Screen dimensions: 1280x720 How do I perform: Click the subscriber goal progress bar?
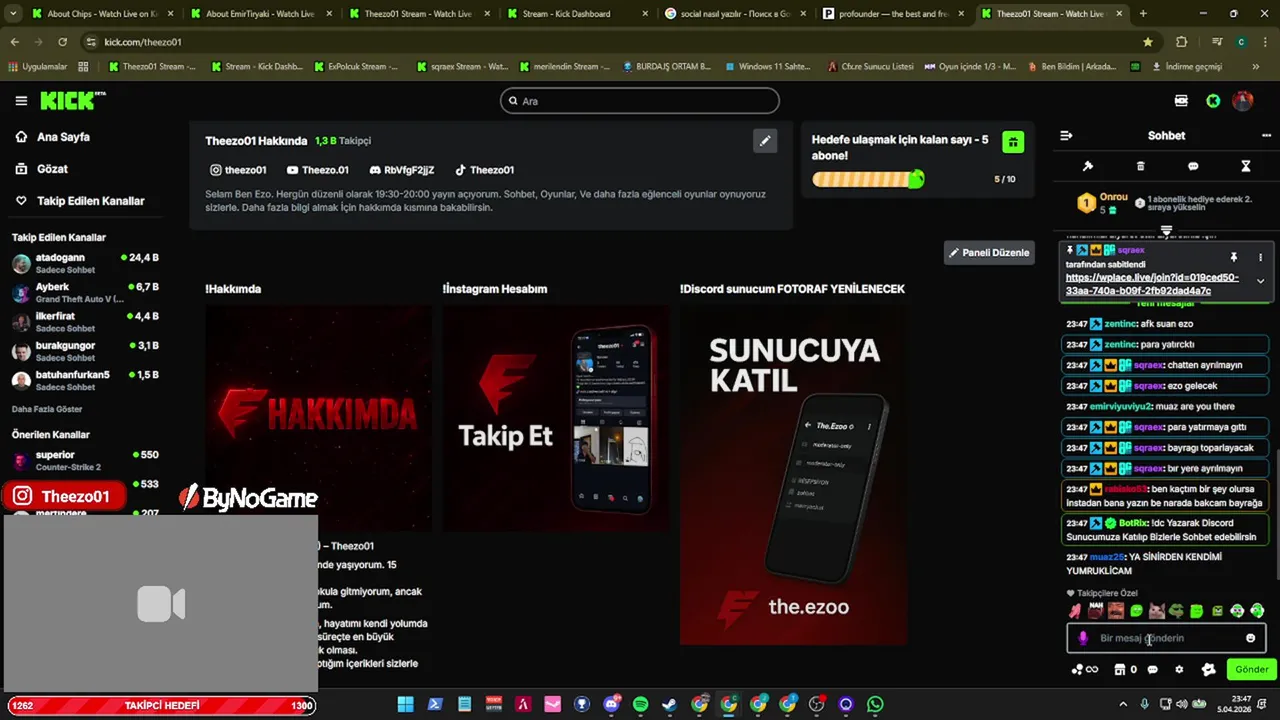[x=868, y=179]
